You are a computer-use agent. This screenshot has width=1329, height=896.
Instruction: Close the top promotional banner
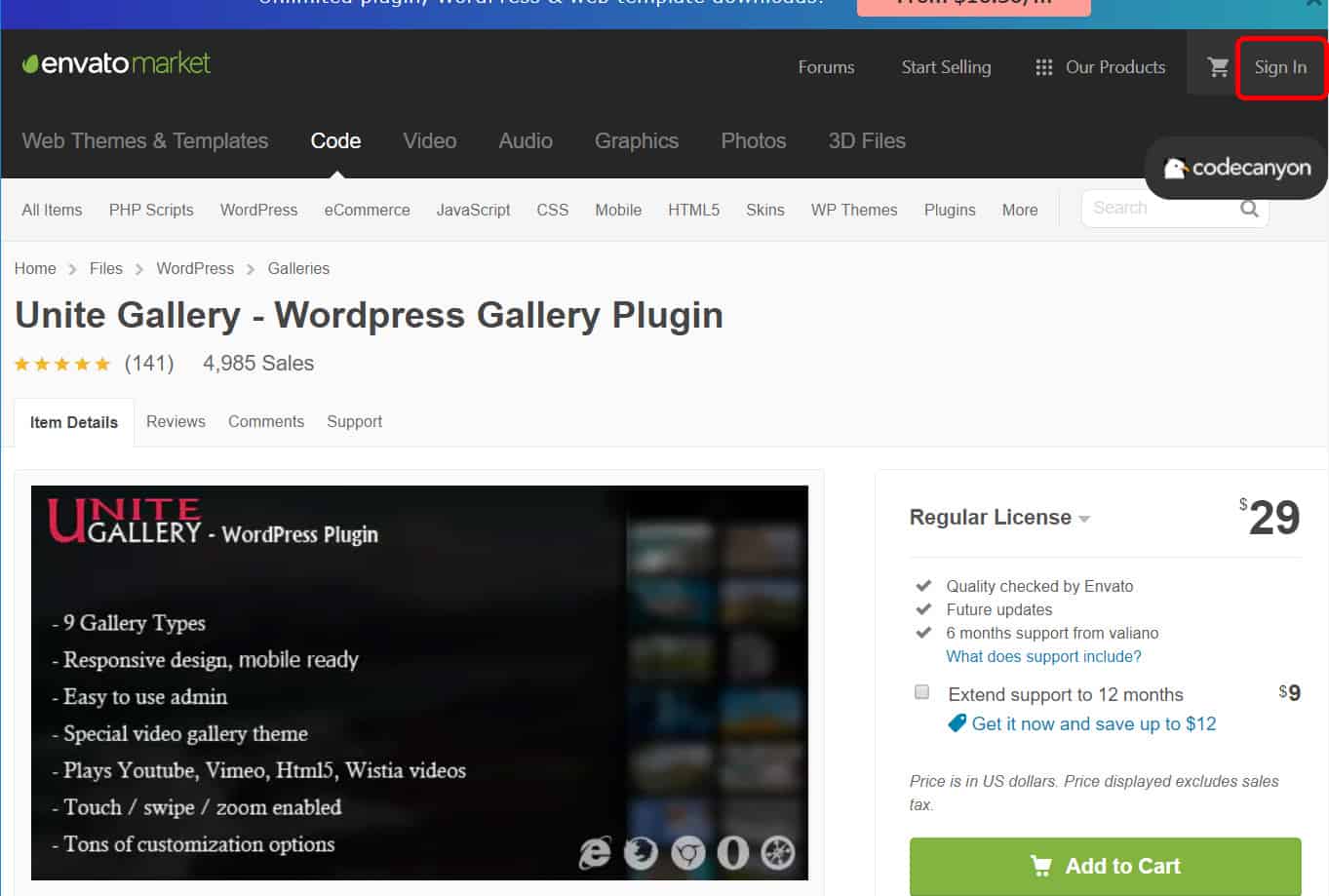tap(1314, 4)
